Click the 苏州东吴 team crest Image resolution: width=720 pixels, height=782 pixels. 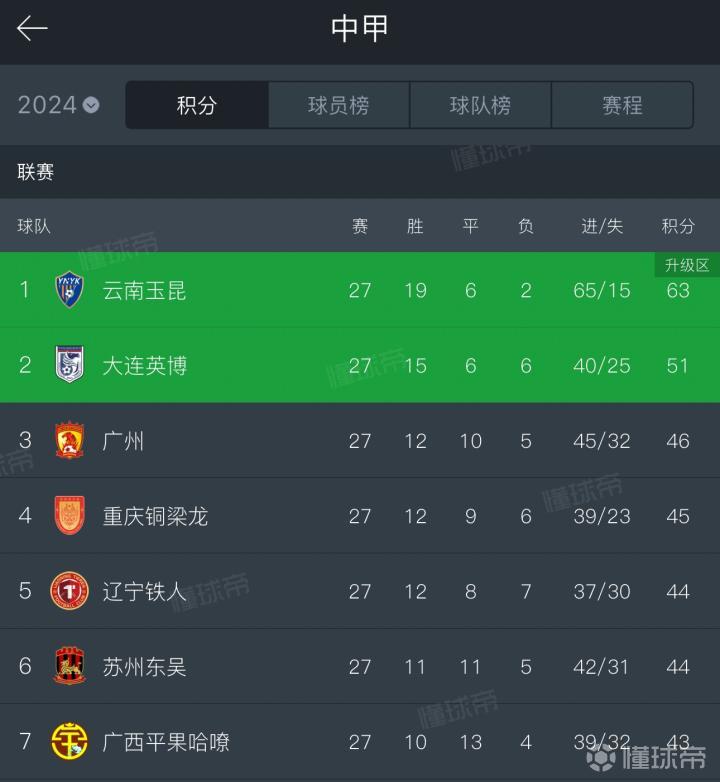(x=69, y=666)
